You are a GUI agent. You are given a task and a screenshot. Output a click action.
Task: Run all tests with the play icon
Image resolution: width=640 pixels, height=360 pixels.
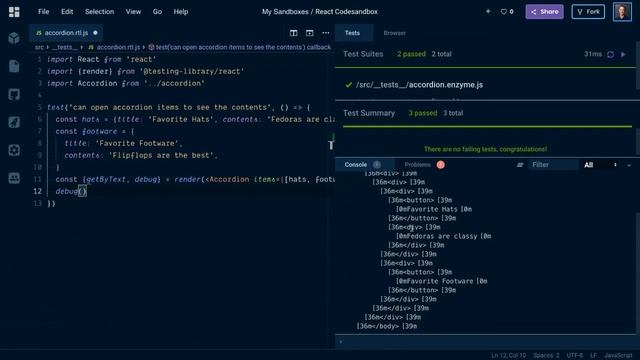623,54
